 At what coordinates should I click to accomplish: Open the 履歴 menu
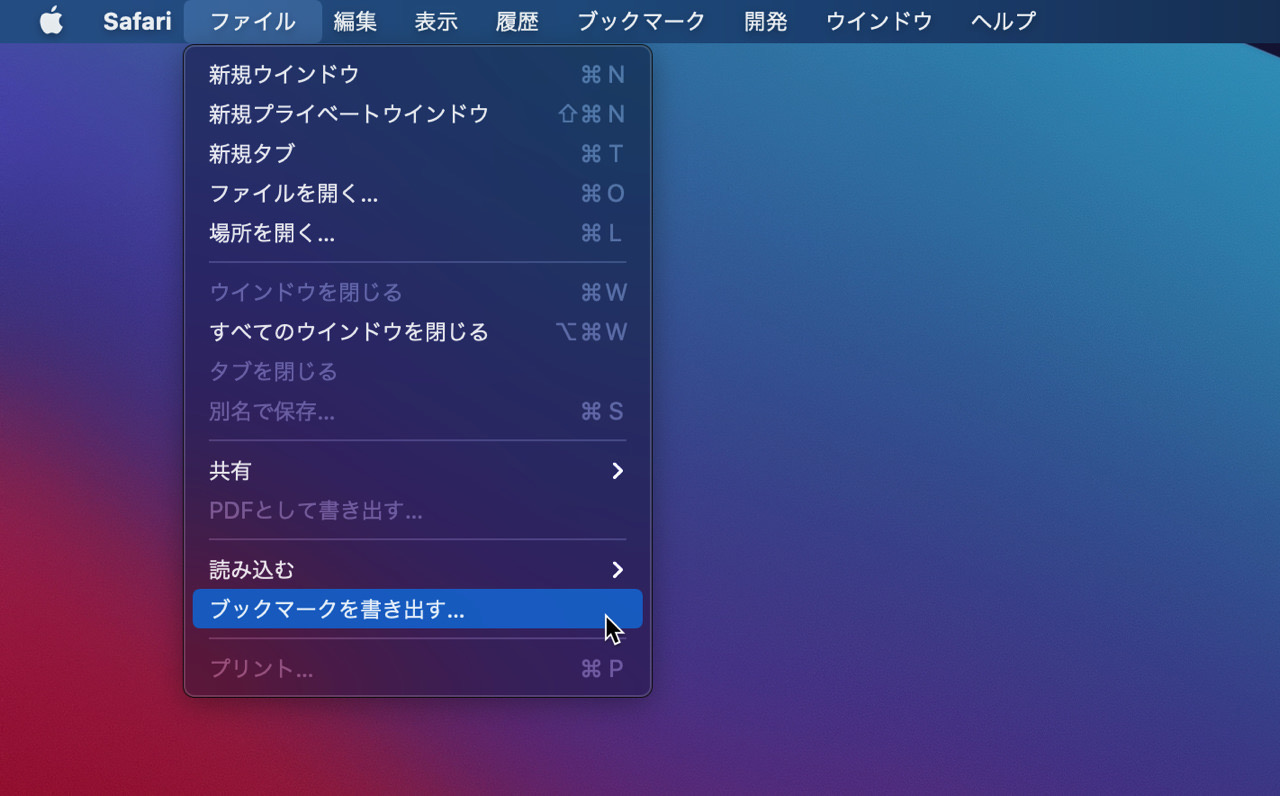click(x=517, y=21)
